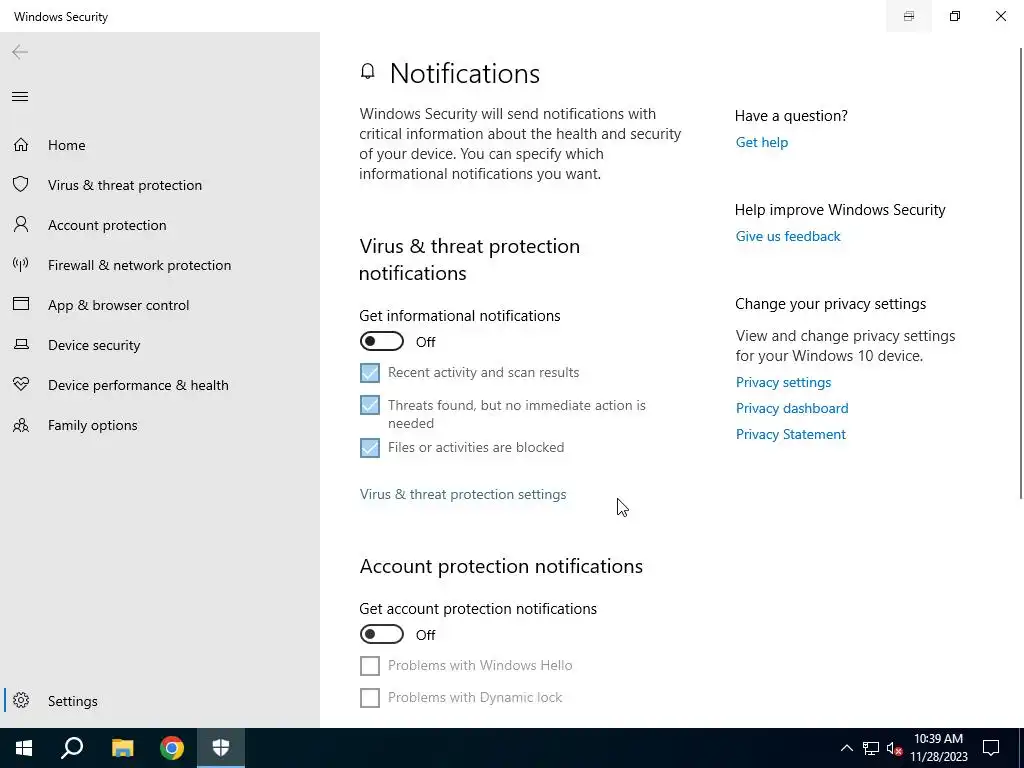
Task: Click the Home house icon
Action: click(x=21, y=144)
